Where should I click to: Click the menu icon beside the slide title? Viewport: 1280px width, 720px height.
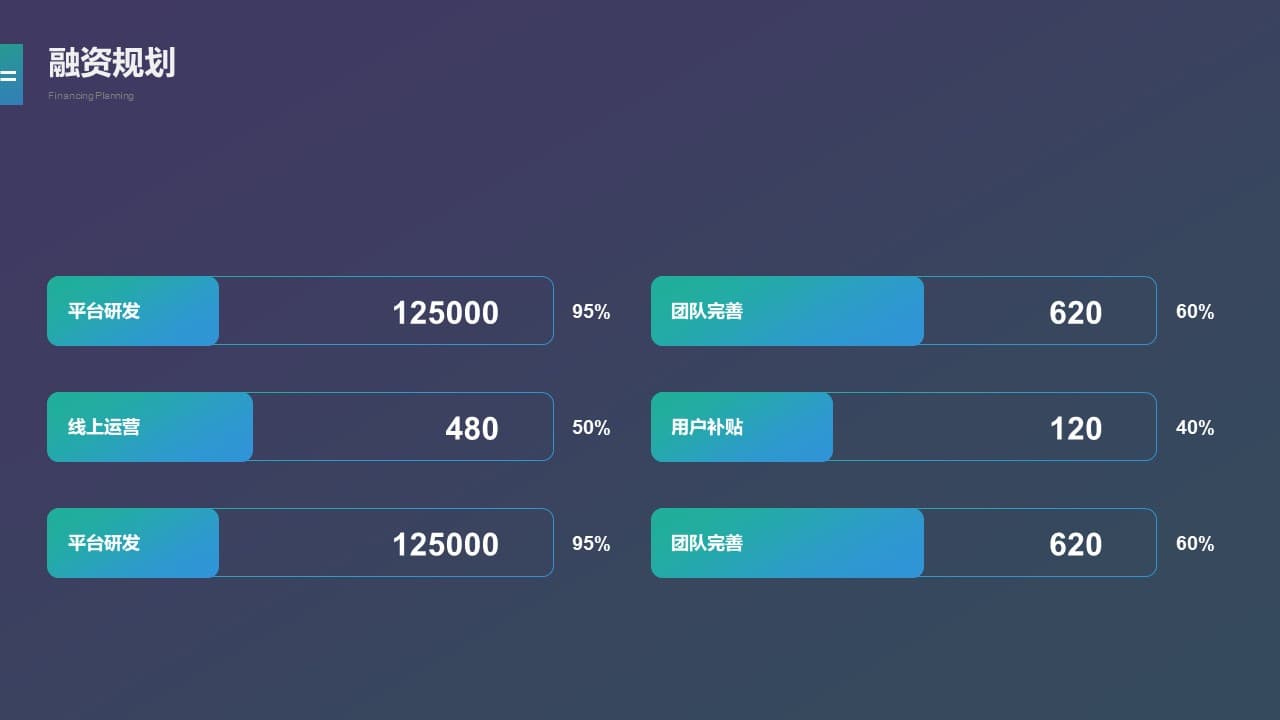point(10,74)
